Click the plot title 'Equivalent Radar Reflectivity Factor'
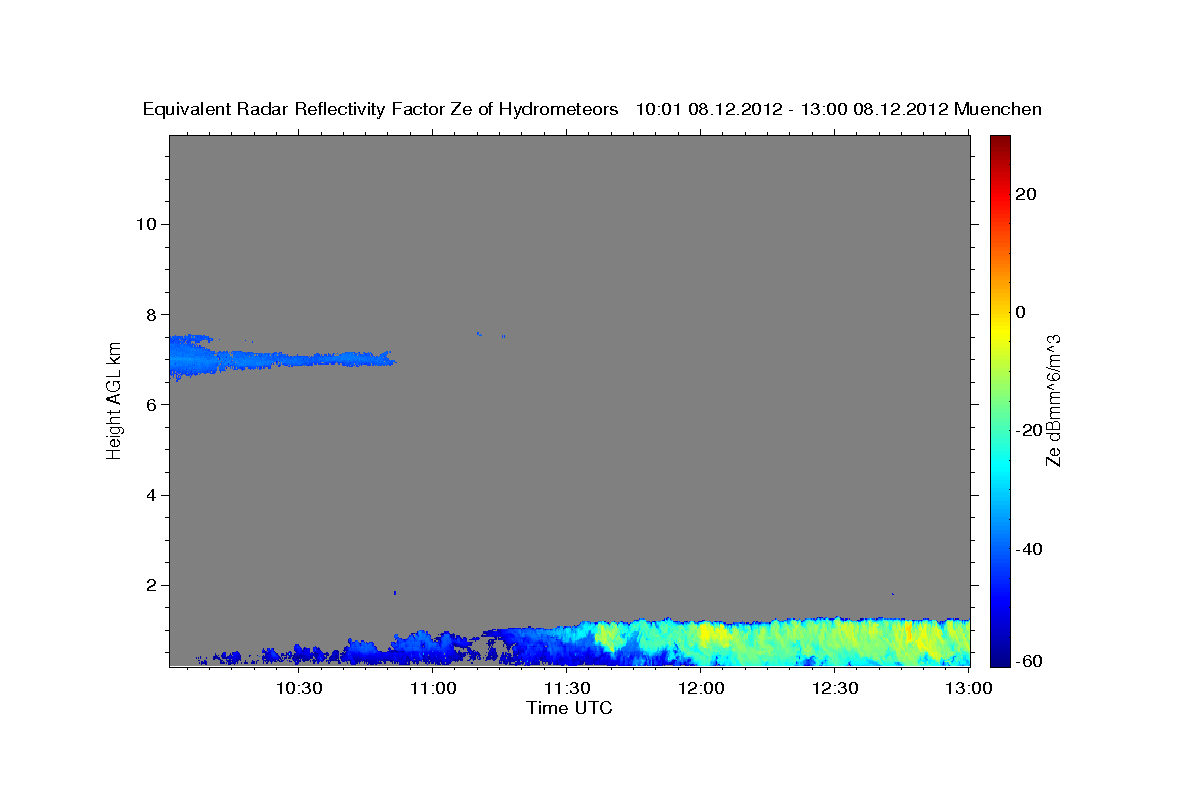1200x800 pixels. (x=295, y=110)
